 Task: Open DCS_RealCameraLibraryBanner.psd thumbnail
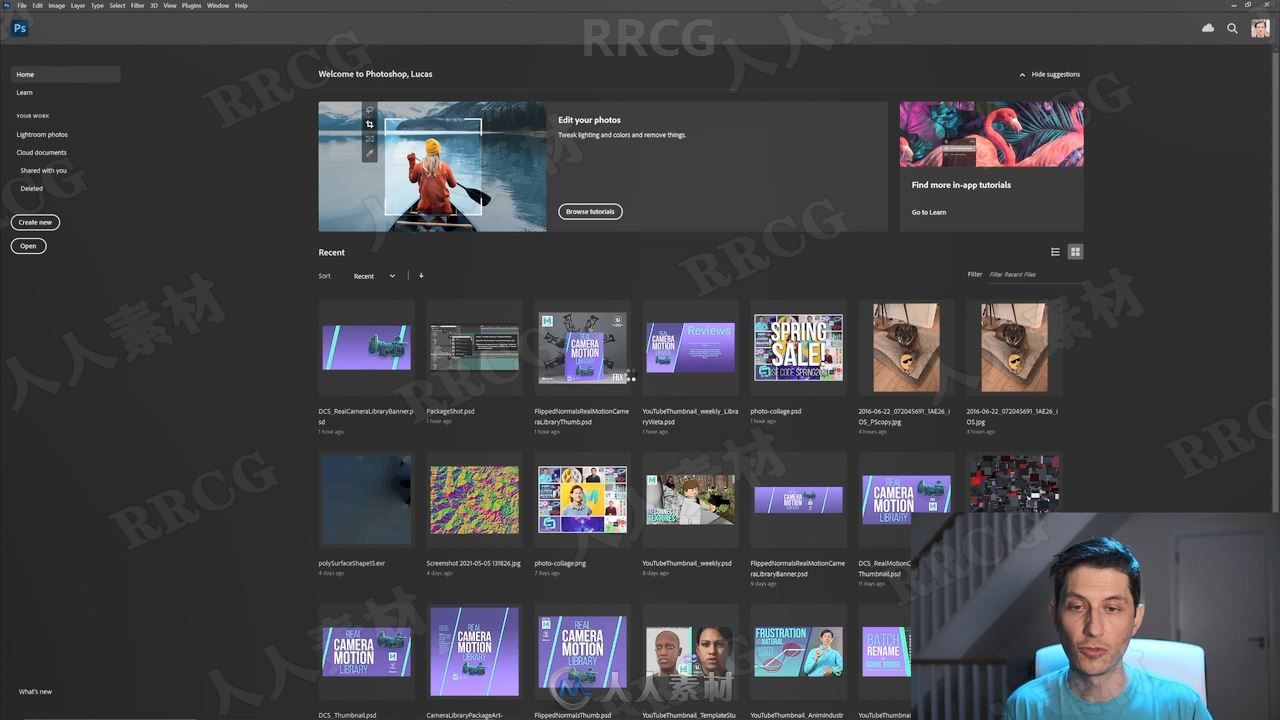tap(366, 348)
